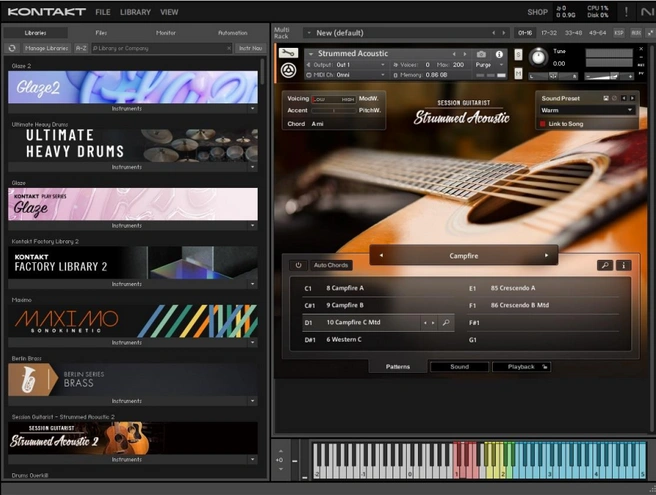
Task: Click the Native Instruments logo at the top right
Action: (x=647, y=12)
